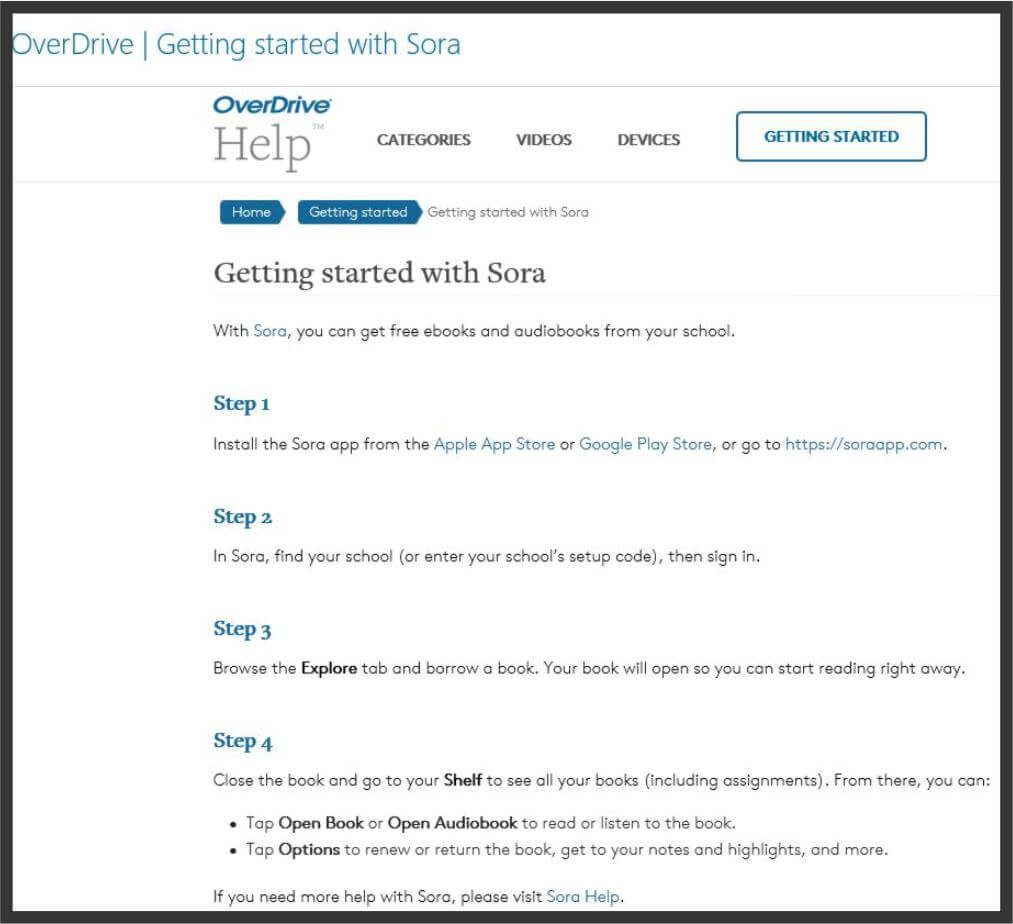Image resolution: width=1013 pixels, height=924 pixels.
Task: Open the CATEGORIES menu
Action: 423,140
